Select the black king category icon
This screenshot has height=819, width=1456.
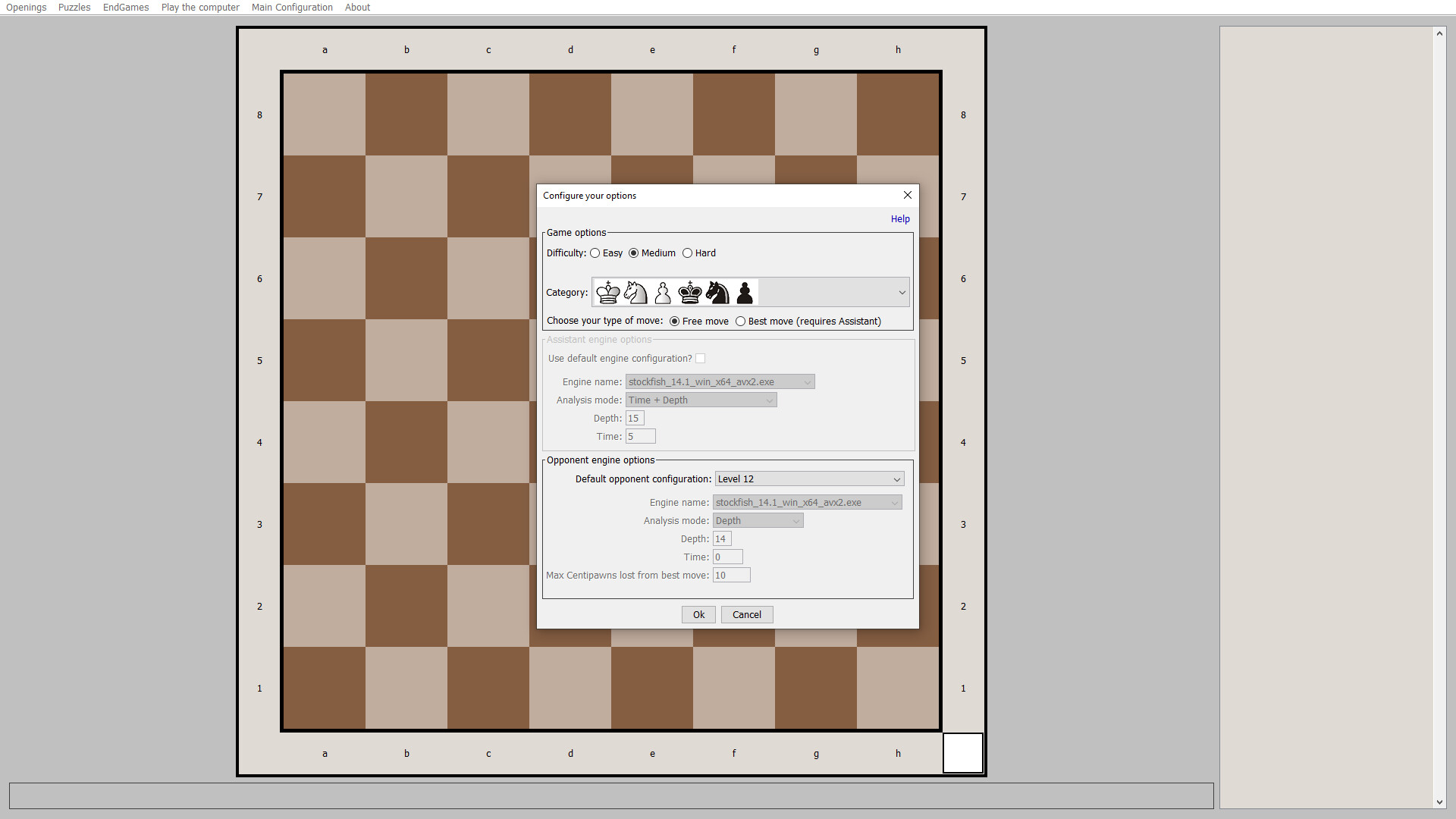(x=690, y=292)
